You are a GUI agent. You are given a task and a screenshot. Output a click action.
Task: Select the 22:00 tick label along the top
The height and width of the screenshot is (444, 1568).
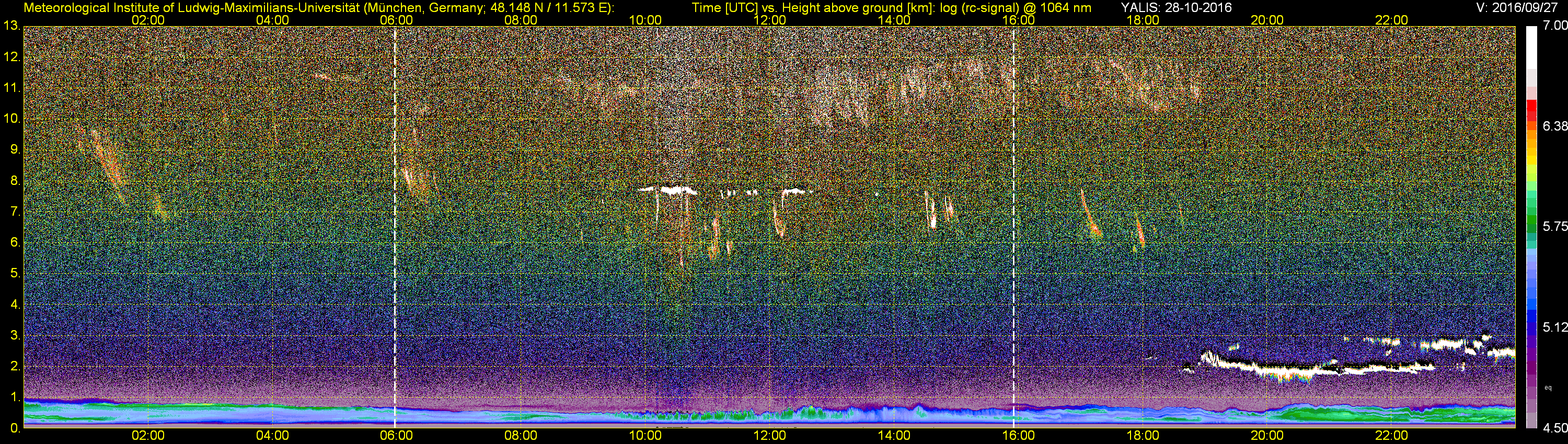click(x=1391, y=20)
